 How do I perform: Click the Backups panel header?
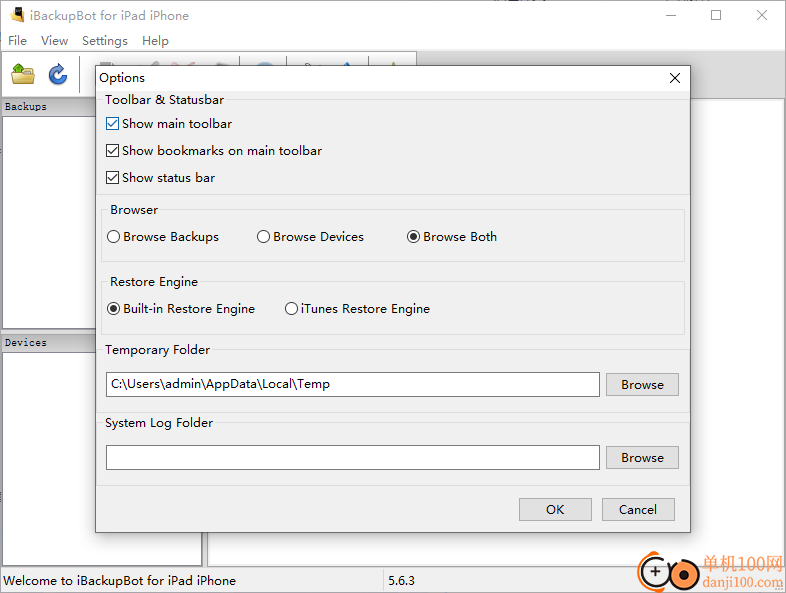tap(49, 107)
